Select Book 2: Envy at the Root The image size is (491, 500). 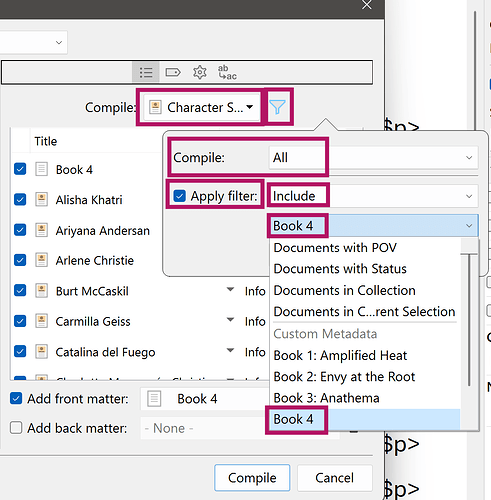click(344, 377)
